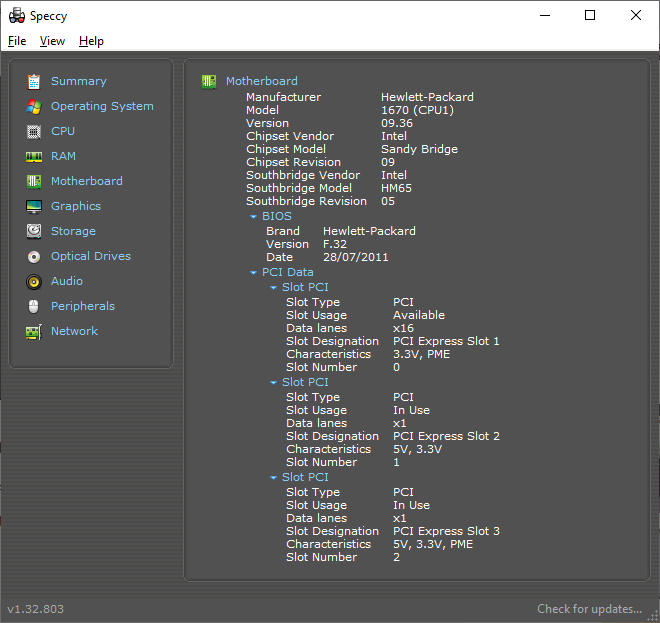Click the Operating System Windows flag icon
660x623 pixels.
(x=34, y=106)
